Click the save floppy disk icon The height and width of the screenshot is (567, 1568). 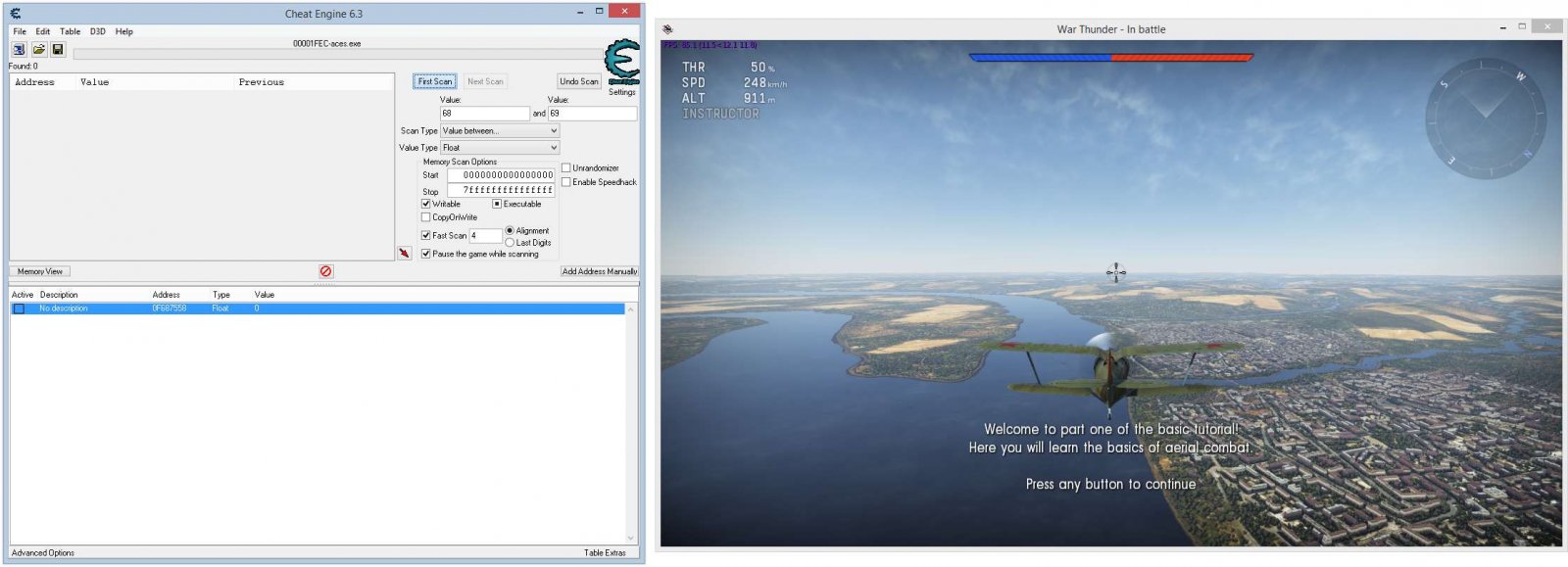(58, 49)
